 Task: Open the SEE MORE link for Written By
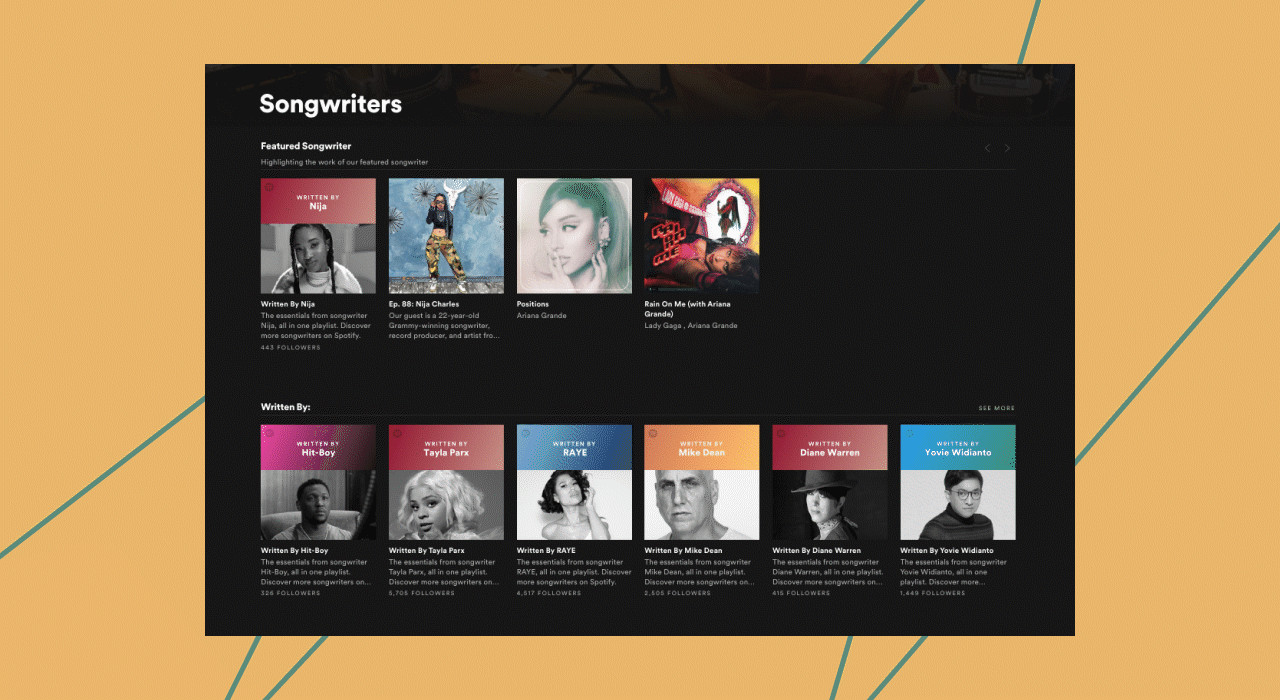[x=996, y=408]
